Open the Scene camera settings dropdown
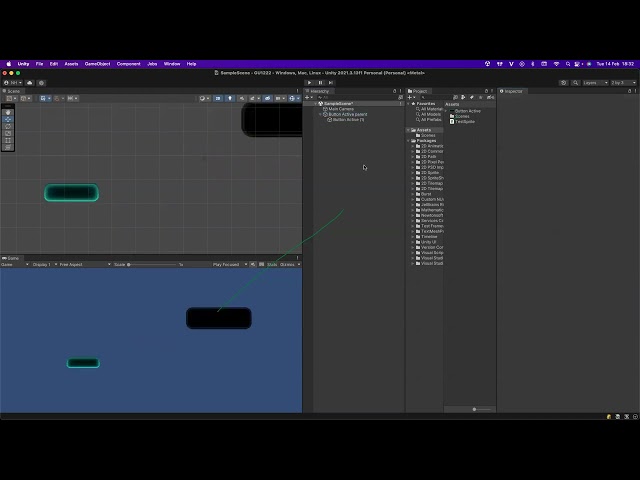Screen dimensions: 640x480 [x=280, y=98]
